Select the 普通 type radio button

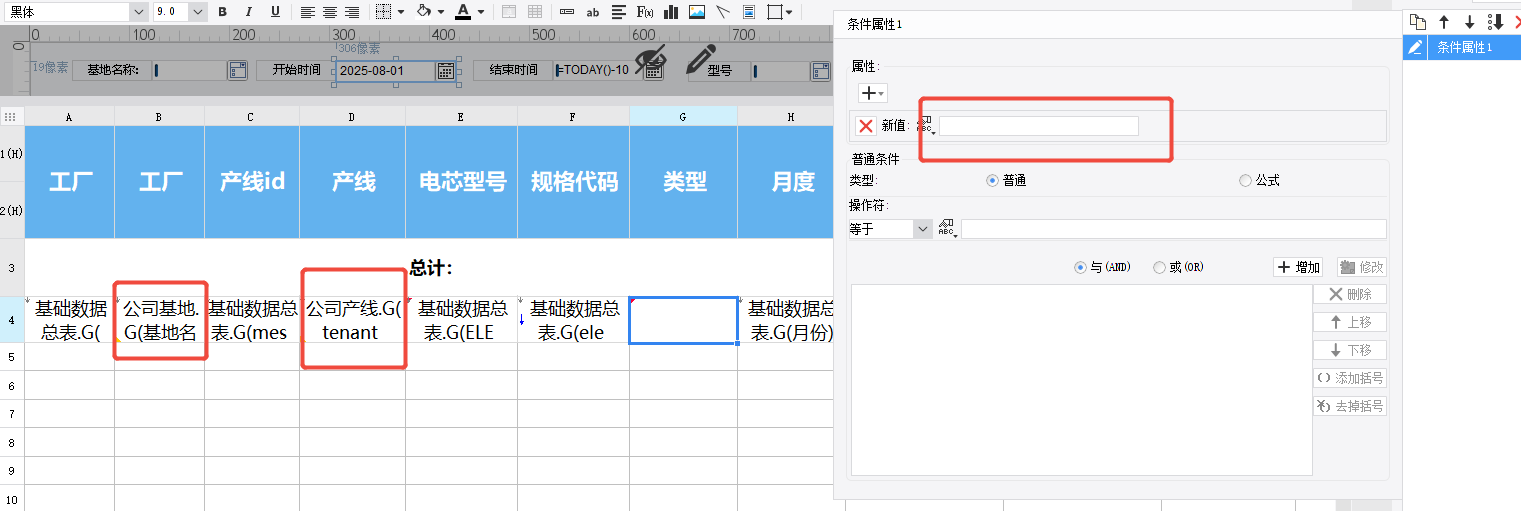(x=992, y=181)
